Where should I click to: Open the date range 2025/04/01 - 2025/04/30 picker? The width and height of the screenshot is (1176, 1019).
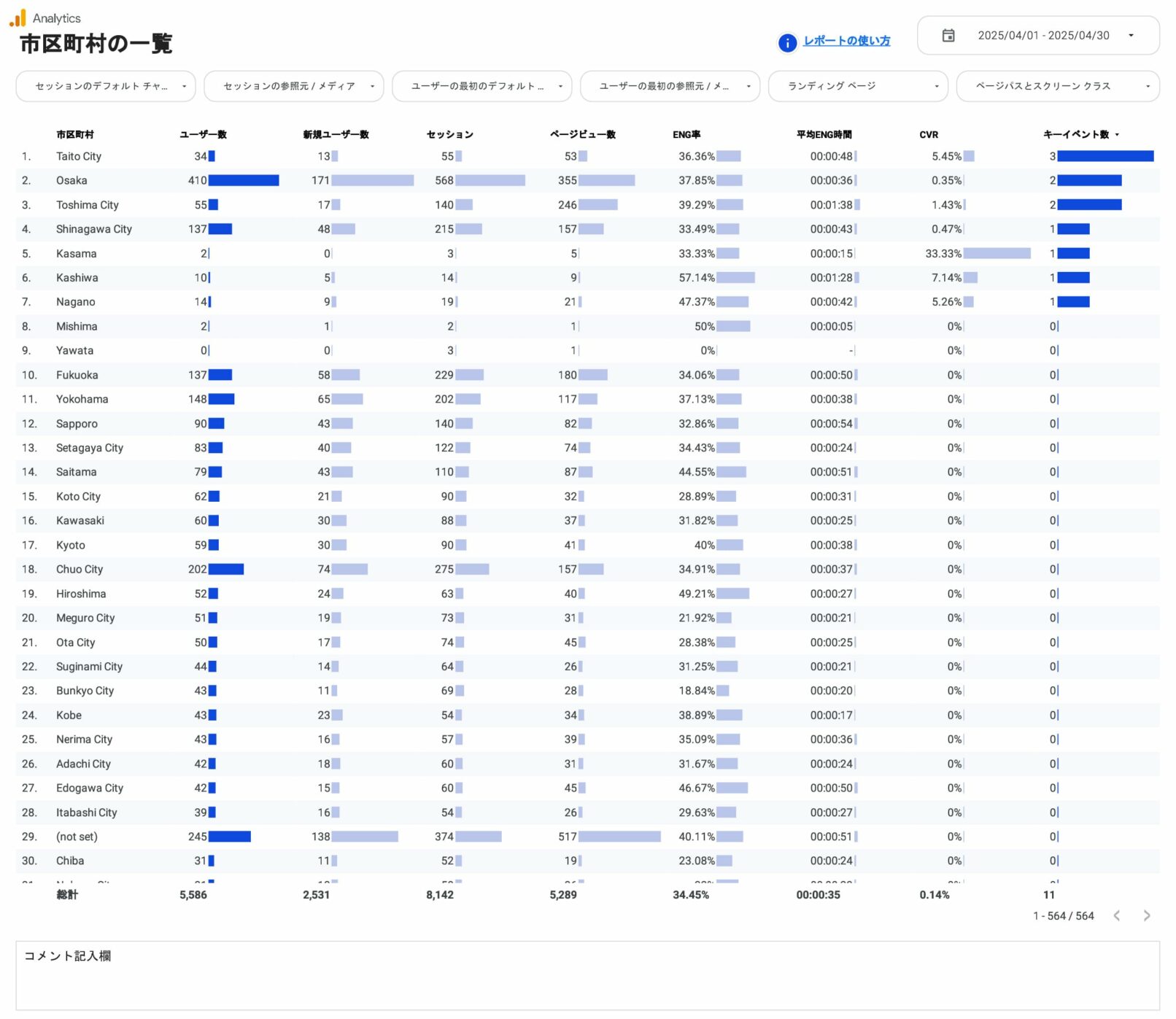tap(1042, 36)
